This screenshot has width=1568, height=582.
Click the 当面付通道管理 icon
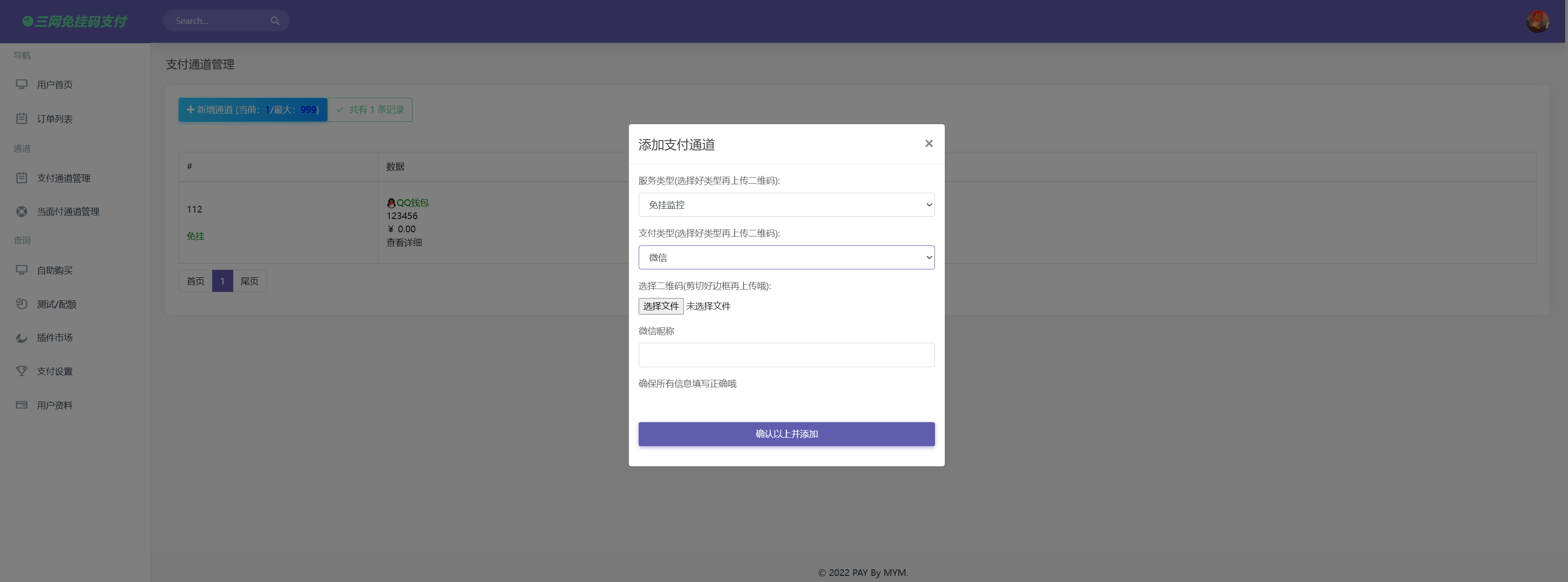(21, 212)
